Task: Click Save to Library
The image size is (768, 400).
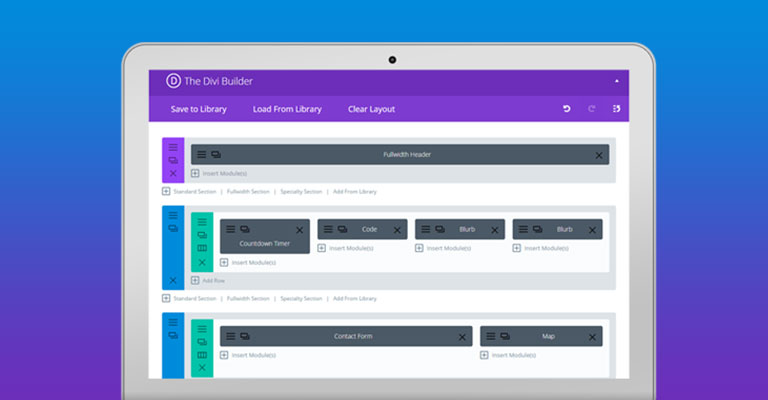Action: pos(198,109)
